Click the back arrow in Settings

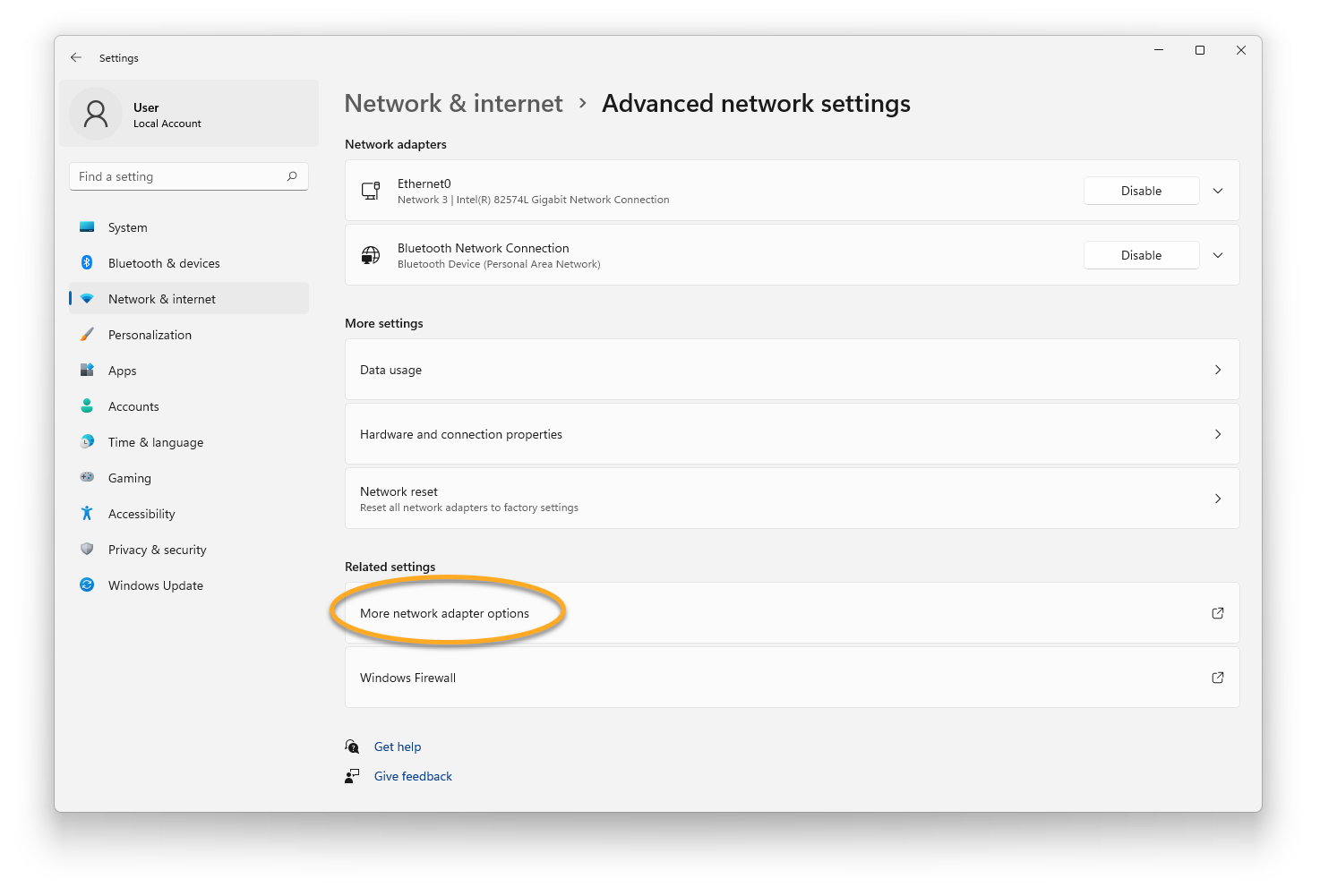76,57
